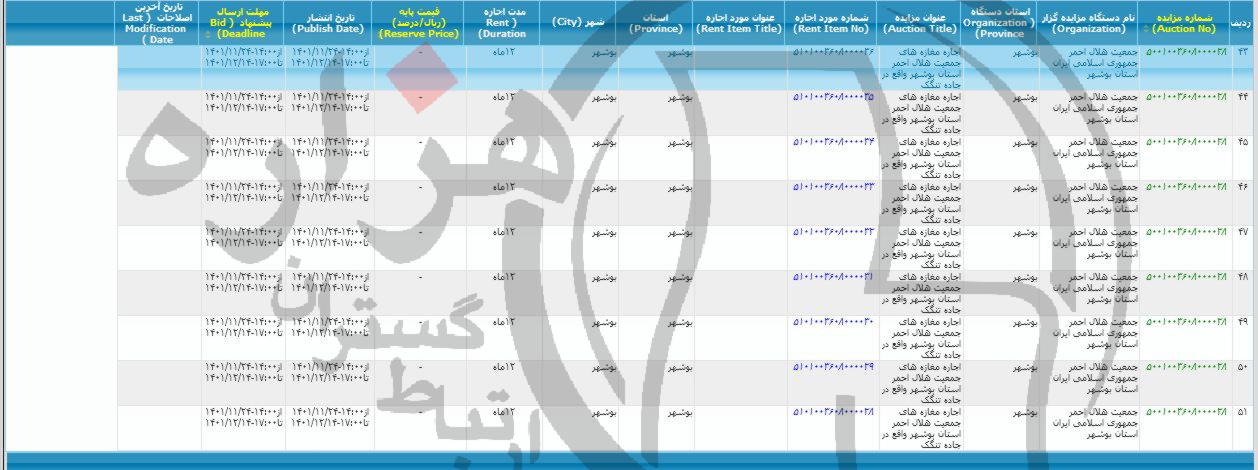Viewport: 1258px width, 470px height.
Task: Click the Organization Province column header
Action: click(x=1000, y=23)
